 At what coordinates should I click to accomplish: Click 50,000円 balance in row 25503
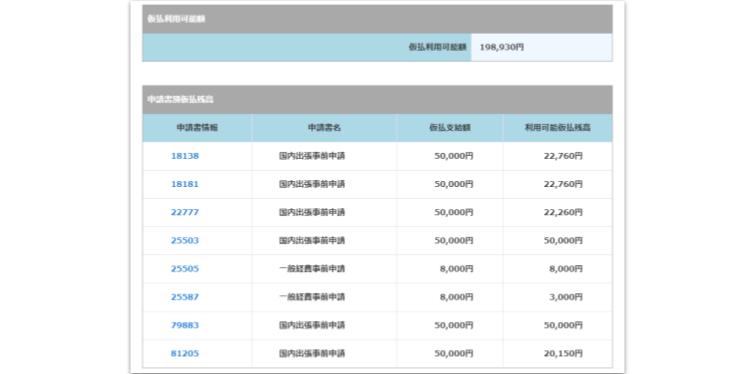coord(563,241)
